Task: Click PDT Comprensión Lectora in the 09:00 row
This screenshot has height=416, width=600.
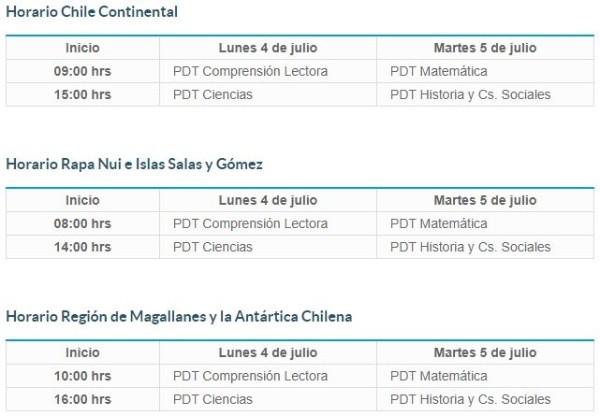Action: point(250,71)
